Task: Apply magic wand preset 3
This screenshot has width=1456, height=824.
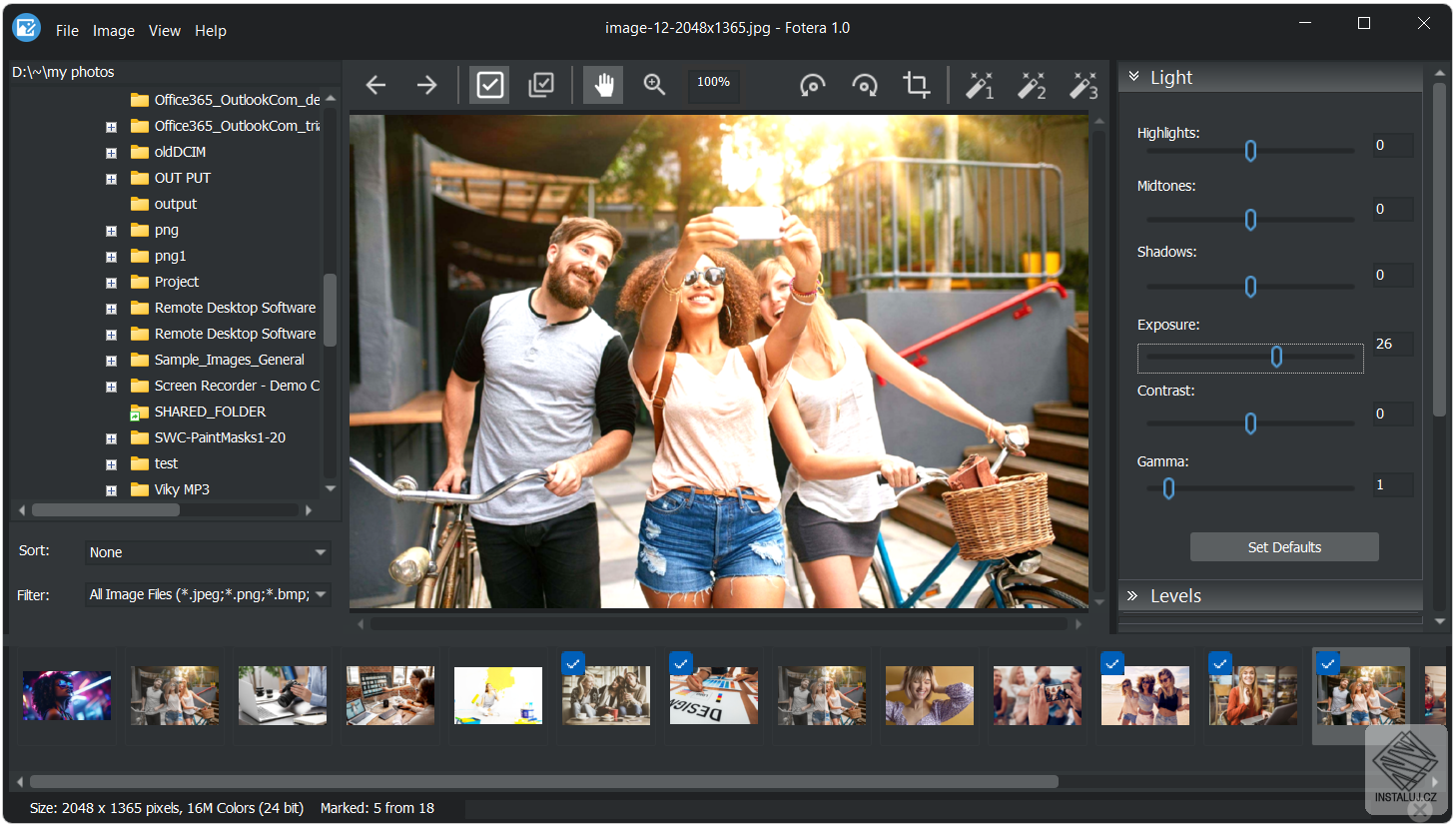Action: (x=1084, y=85)
